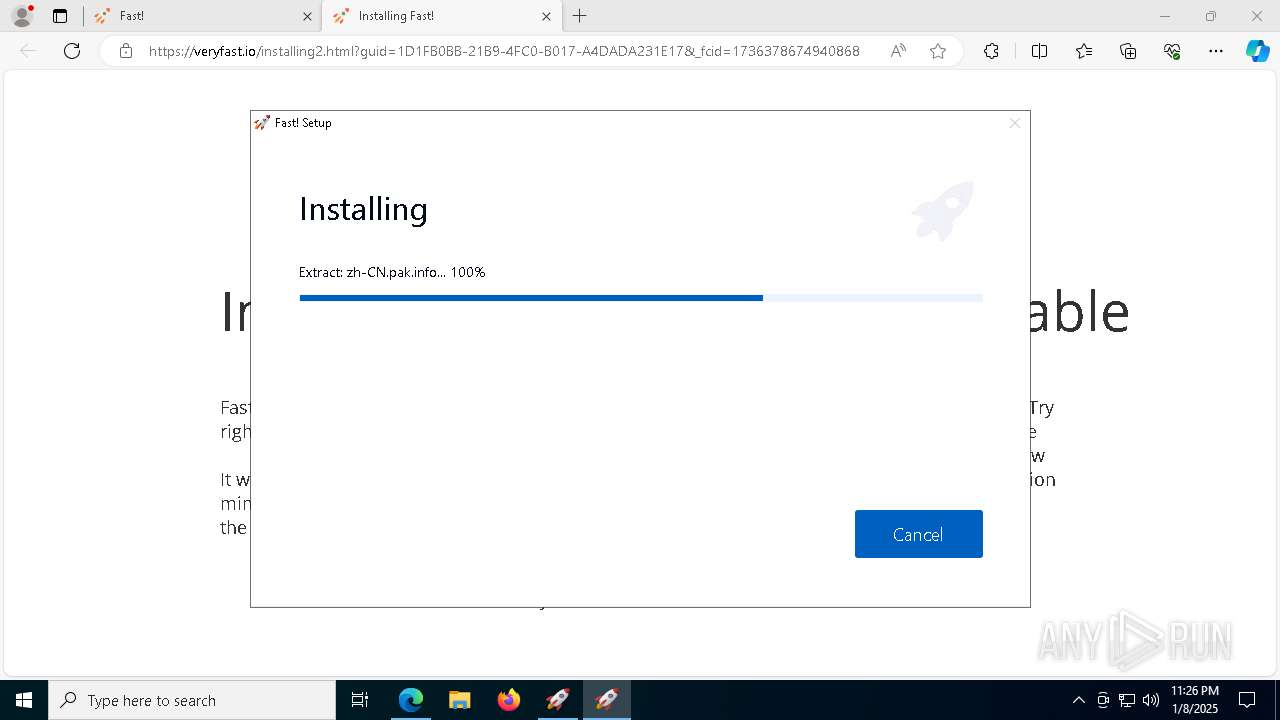Image resolution: width=1280 pixels, height=720 pixels.
Task: Open tab actions menu
Action: (x=60, y=16)
